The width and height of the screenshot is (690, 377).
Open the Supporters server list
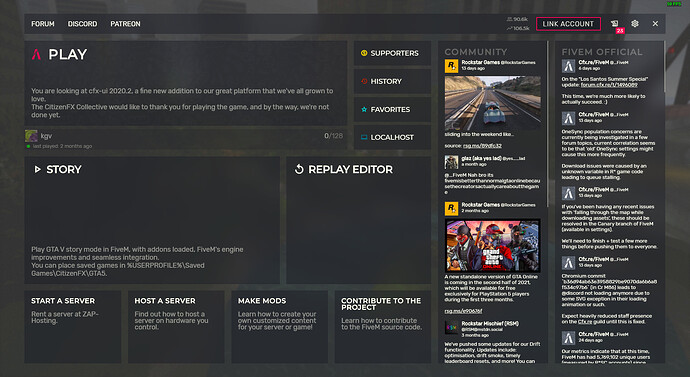tap(392, 53)
